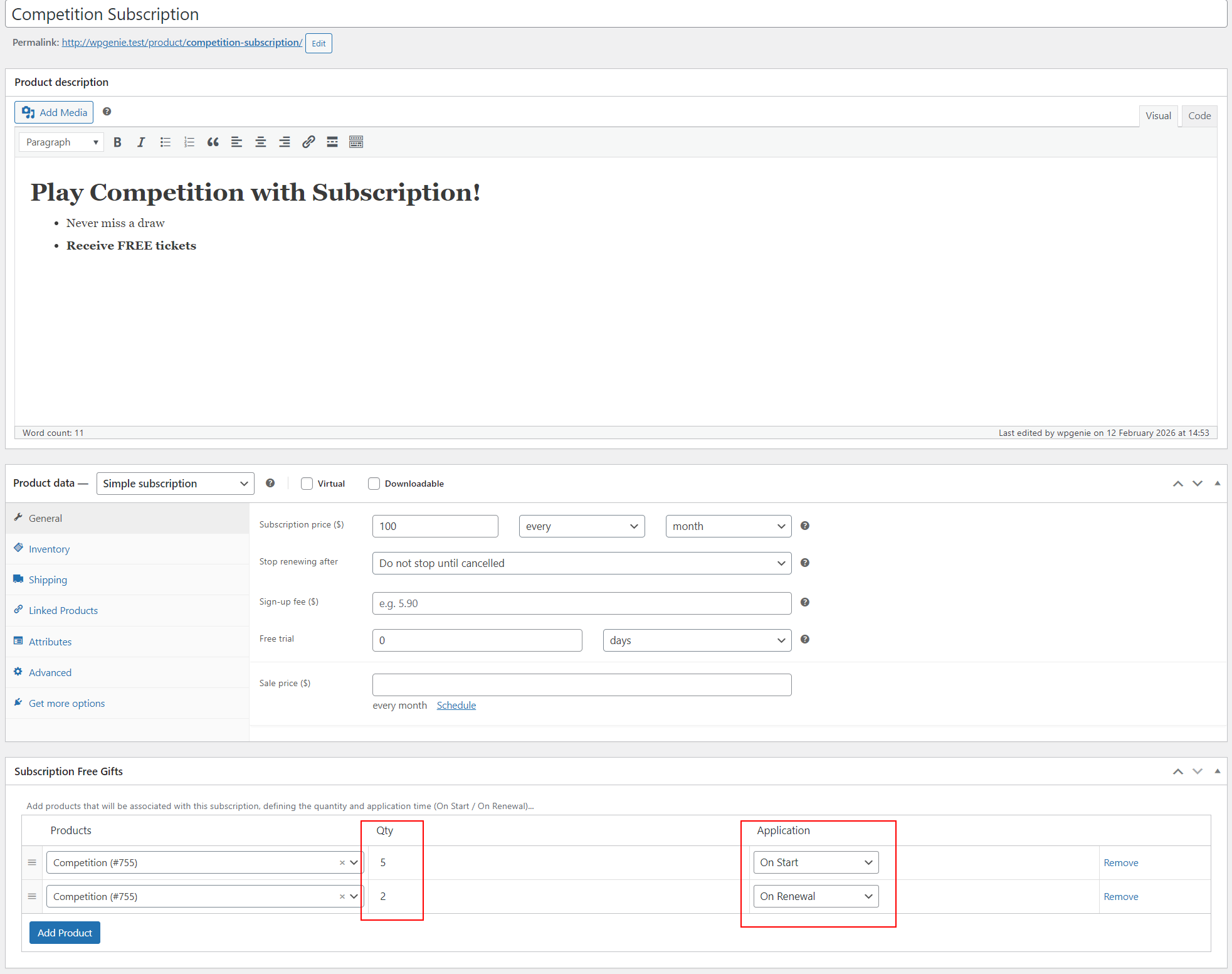Grab the drag handle of the On Start gift row
1232x974 pixels.
point(32,863)
